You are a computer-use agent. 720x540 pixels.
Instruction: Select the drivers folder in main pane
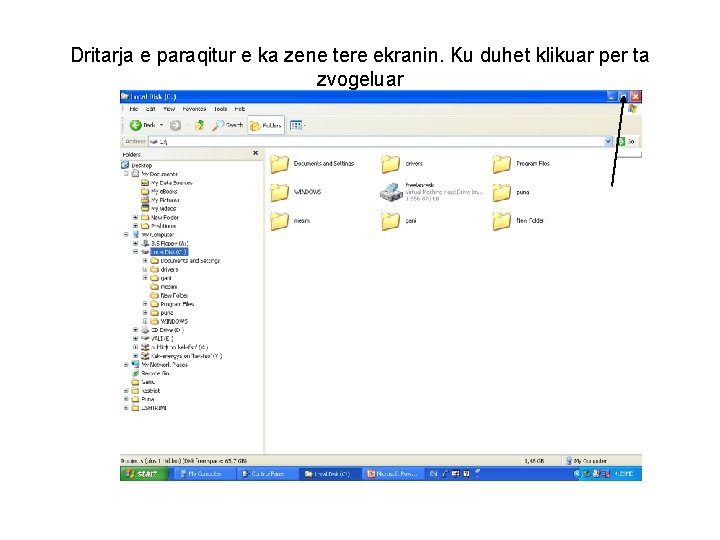pyautogui.click(x=402, y=164)
